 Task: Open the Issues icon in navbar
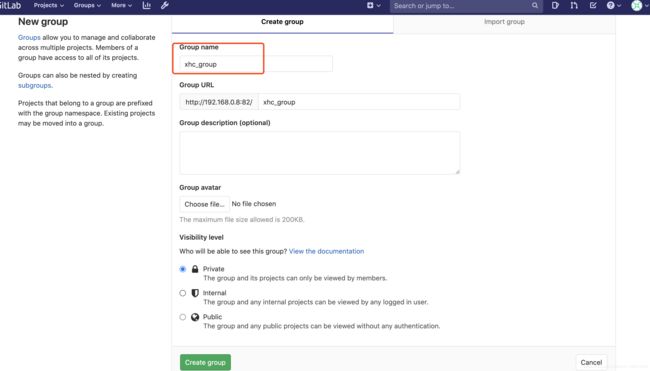pos(555,5)
